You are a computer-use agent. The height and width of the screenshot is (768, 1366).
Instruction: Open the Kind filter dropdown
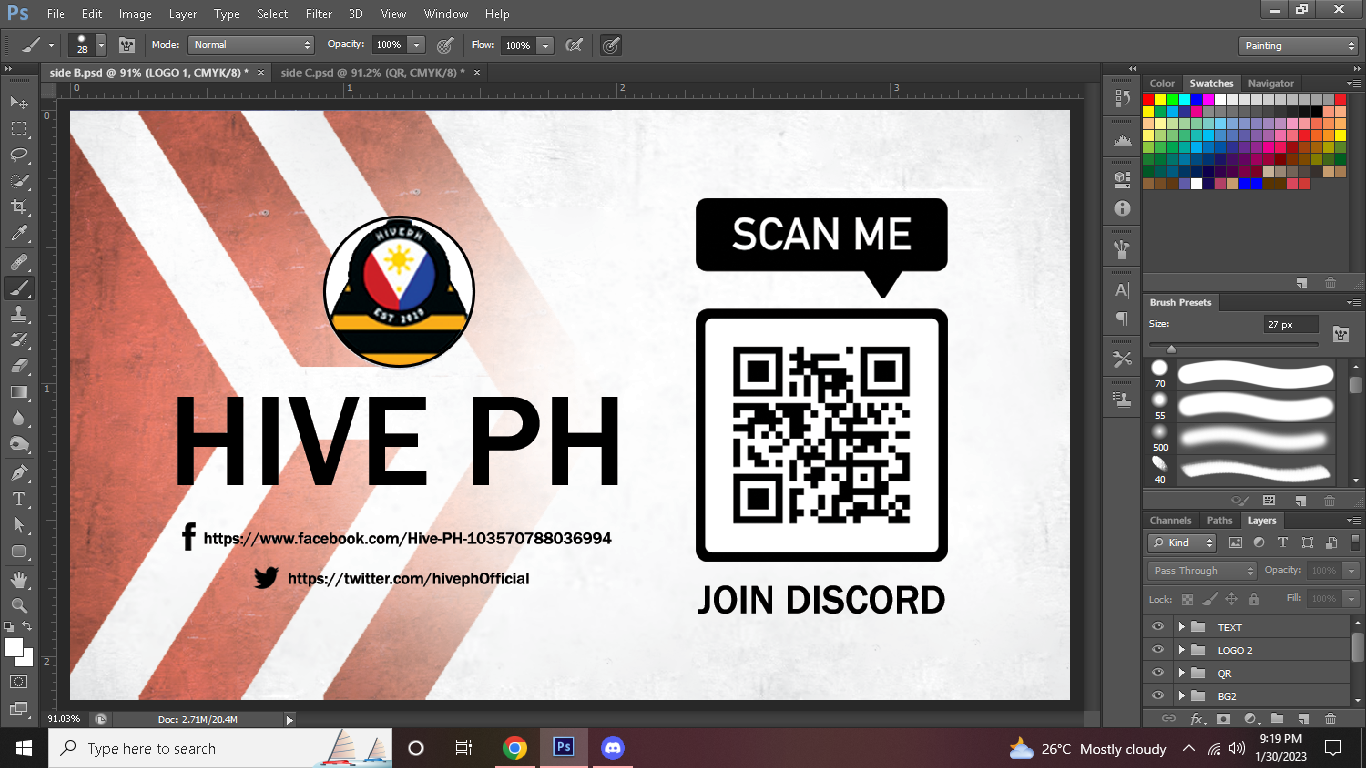[x=1182, y=543]
